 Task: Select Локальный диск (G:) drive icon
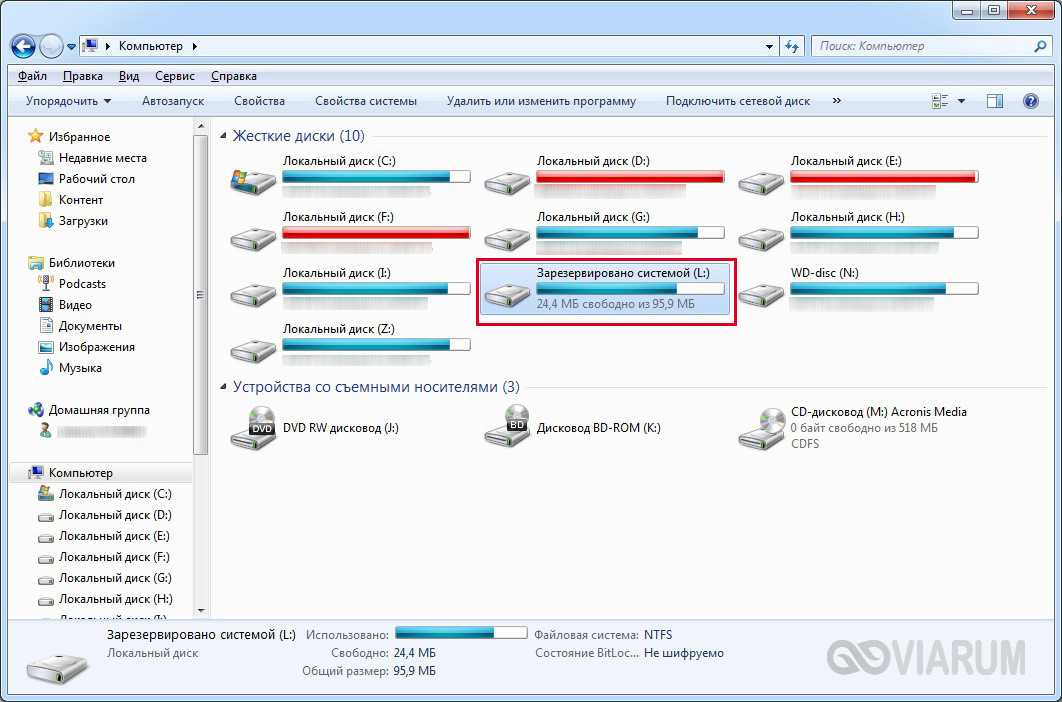click(507, 239)
